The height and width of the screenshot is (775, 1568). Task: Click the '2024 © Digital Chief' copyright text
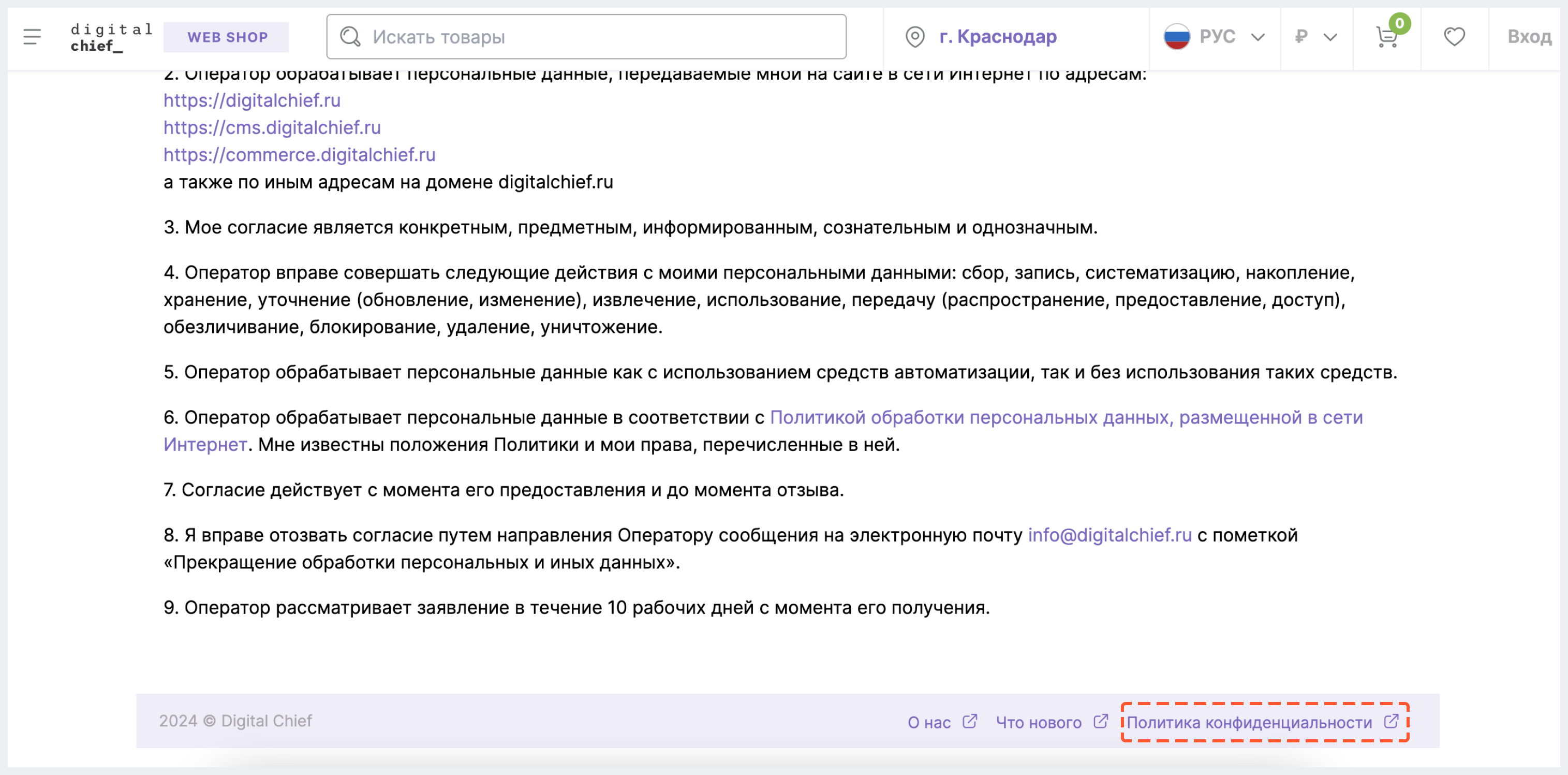click(235, 721)
